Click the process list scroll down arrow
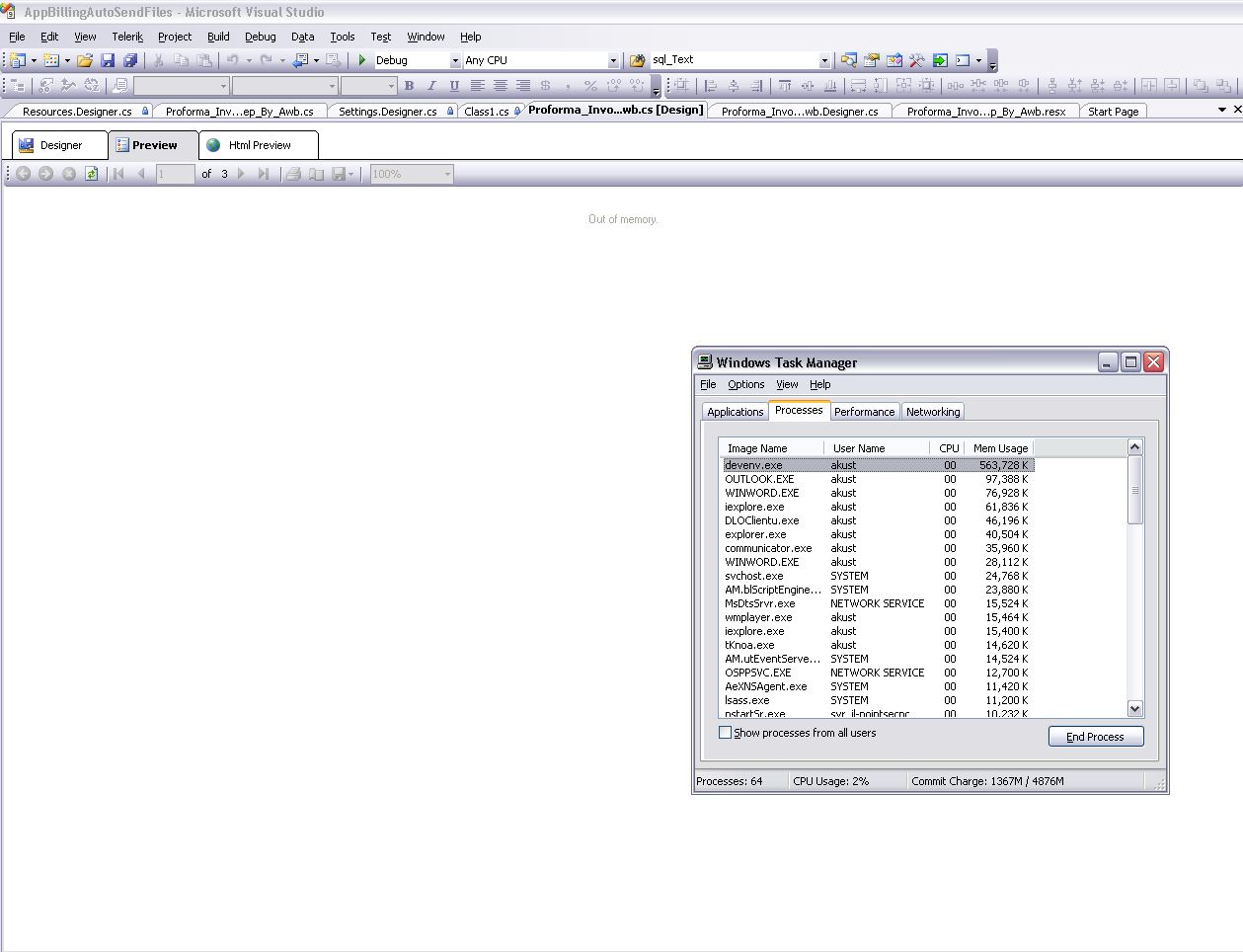The width and height of the screenshot is (1243, 952). [x=1134, y=708]
